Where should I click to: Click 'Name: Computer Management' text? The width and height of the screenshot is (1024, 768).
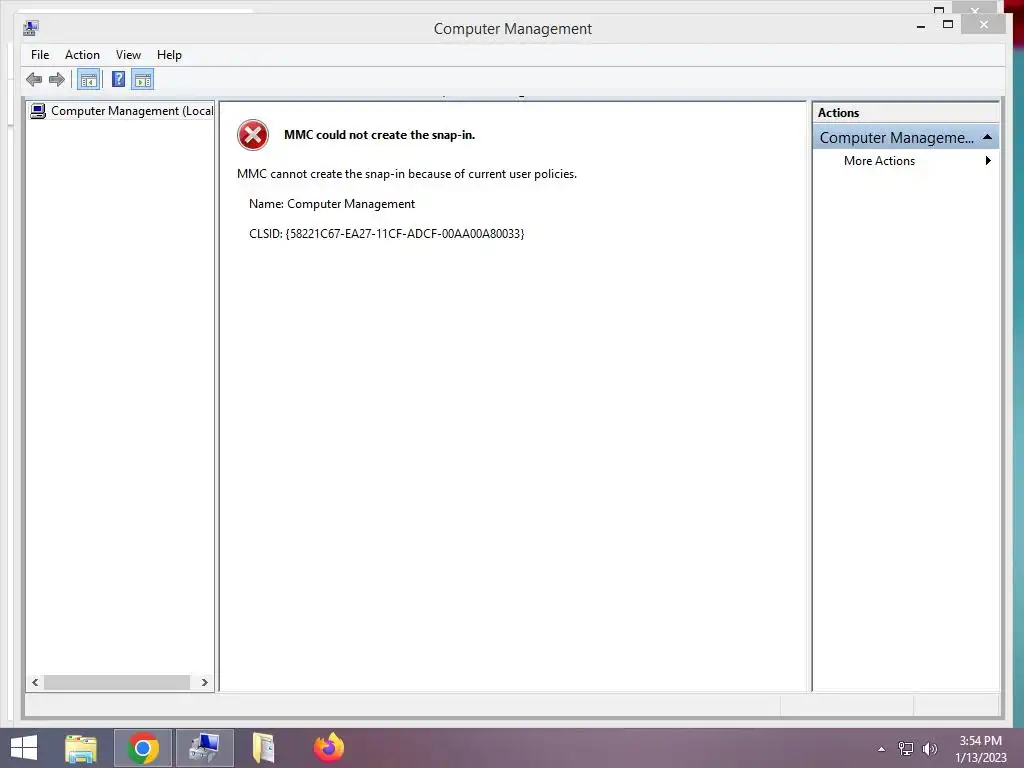[332, 204]
